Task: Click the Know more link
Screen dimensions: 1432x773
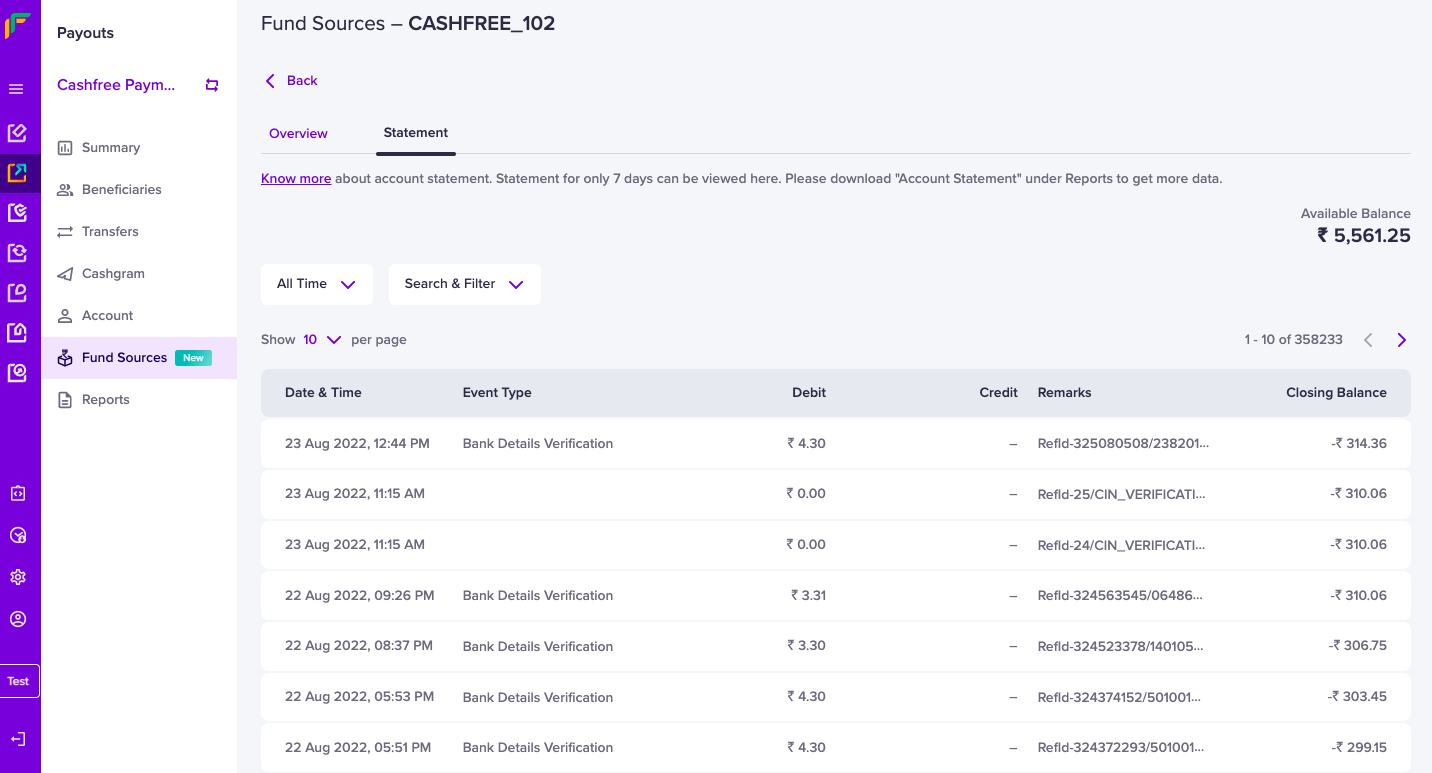Action: pyautogui.click(x=296, y=179)
